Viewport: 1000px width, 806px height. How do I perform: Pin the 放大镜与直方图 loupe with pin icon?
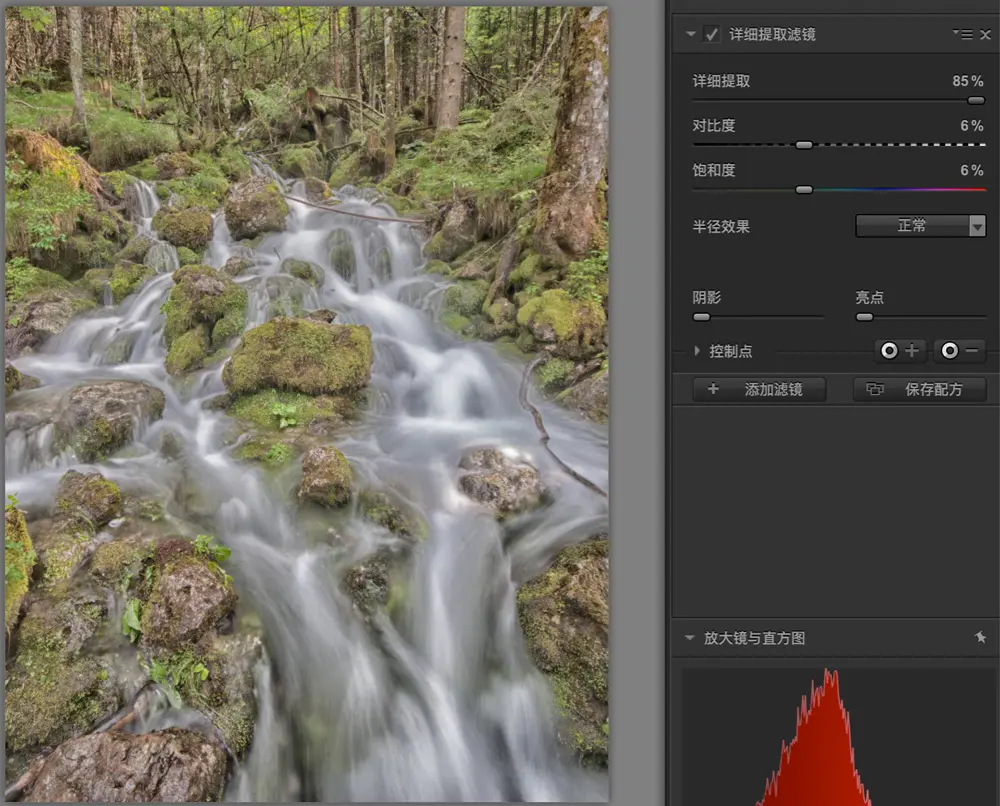pyautogui.click(x=980, y=637)
